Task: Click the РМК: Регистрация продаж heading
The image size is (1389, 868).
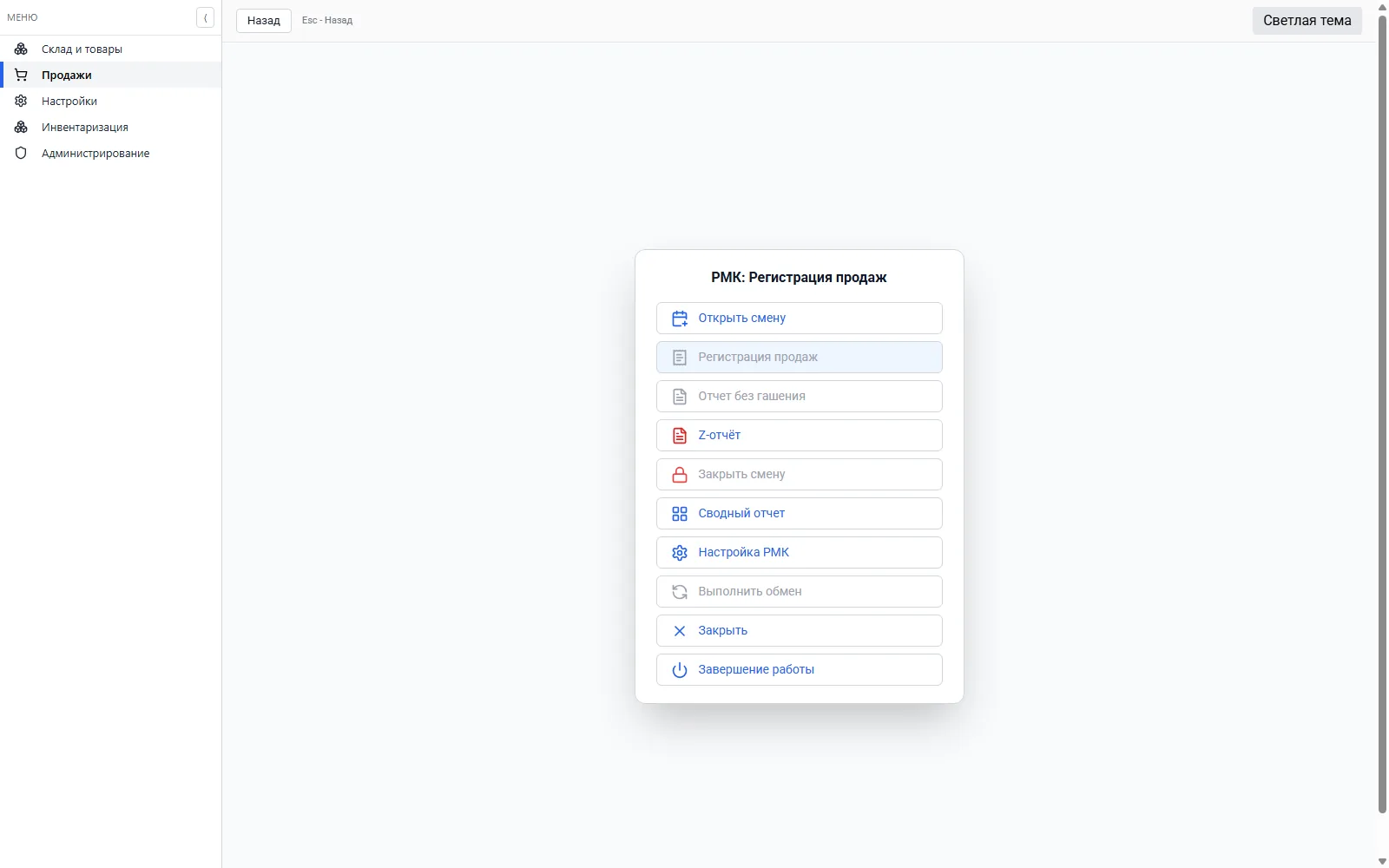Action: pyautogui.click(x=799, y=278)
